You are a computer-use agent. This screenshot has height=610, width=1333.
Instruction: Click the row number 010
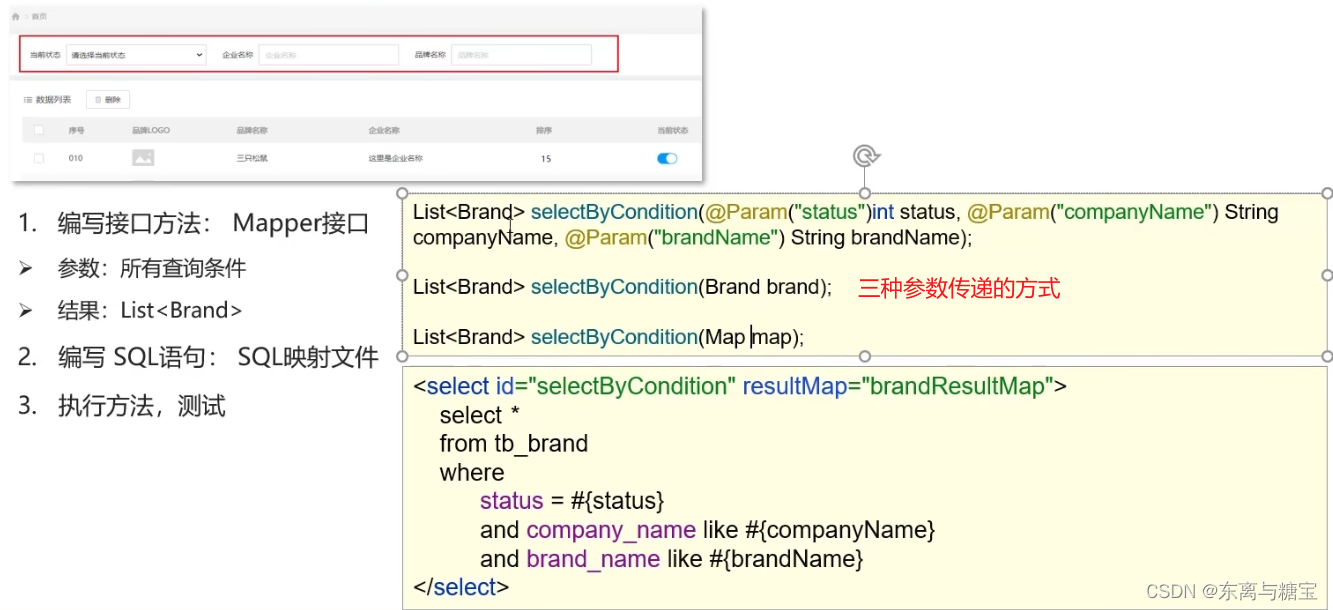[x=76, y=158]
